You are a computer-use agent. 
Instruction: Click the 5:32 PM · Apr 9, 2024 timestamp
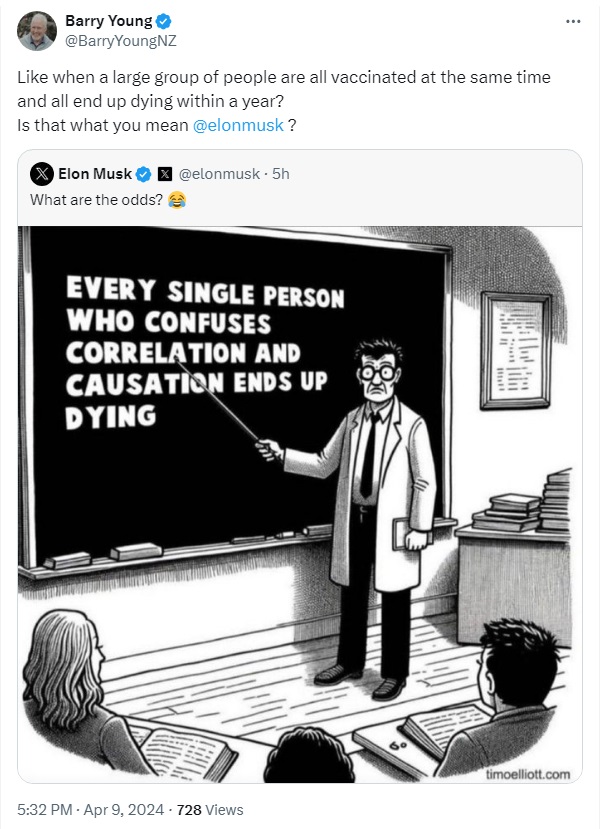click(x=90, y=810)
